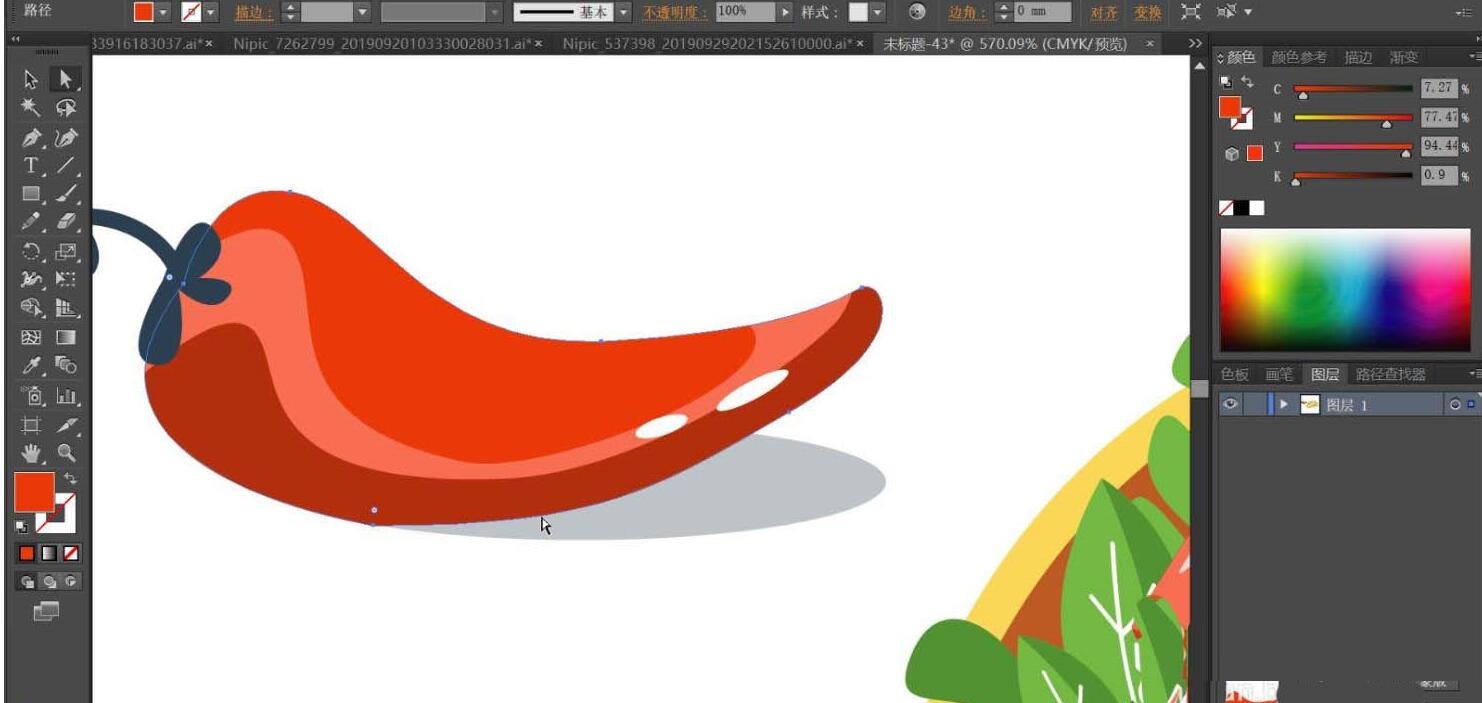Swap fill and stroke in toolbox
The width and height of the screenshot is (1482, 703).
point(70,480)
